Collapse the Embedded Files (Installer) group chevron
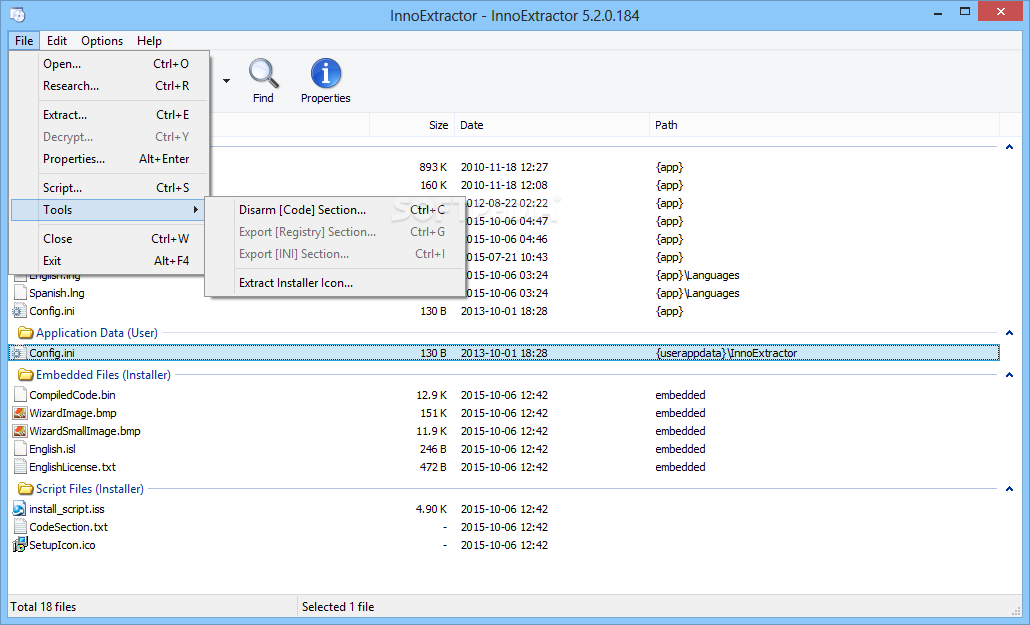This screenshot has height=625, width=1030. tap(1009, 375)
